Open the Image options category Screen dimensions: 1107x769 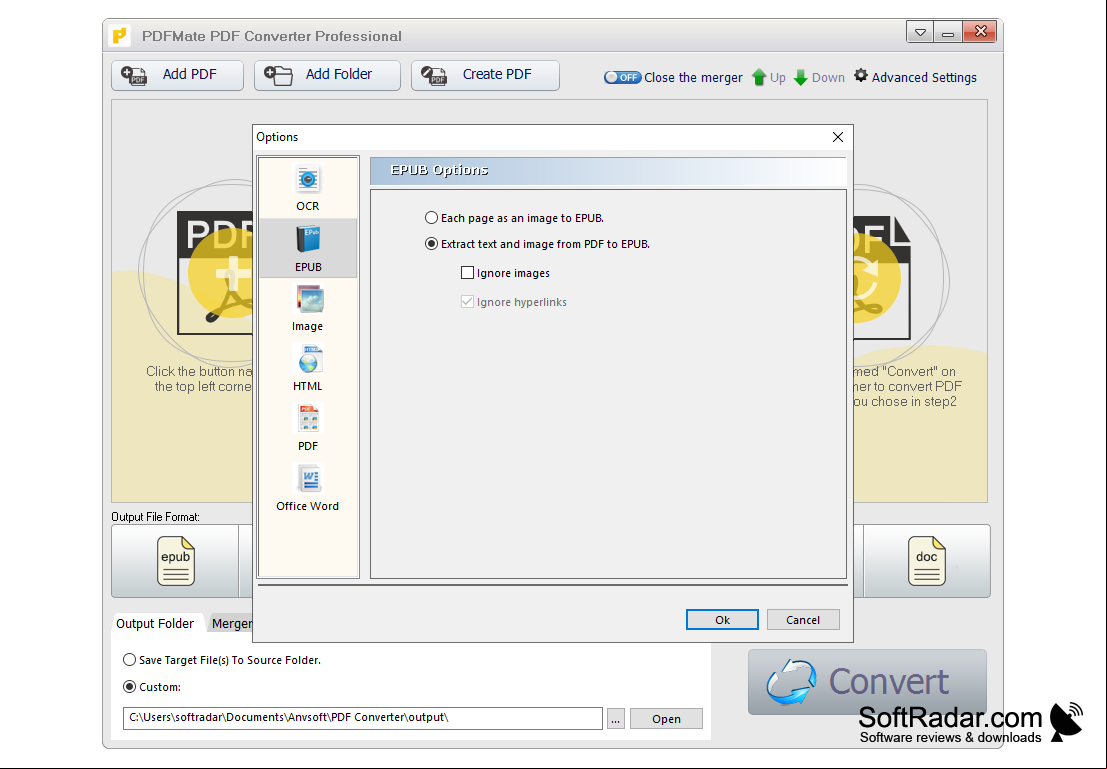pos(308,308)
